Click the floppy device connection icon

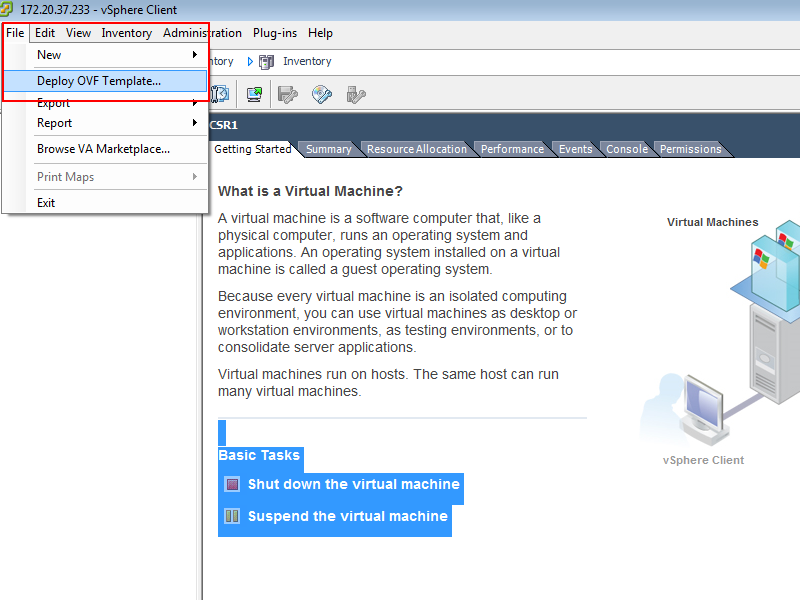pos(287,94)
